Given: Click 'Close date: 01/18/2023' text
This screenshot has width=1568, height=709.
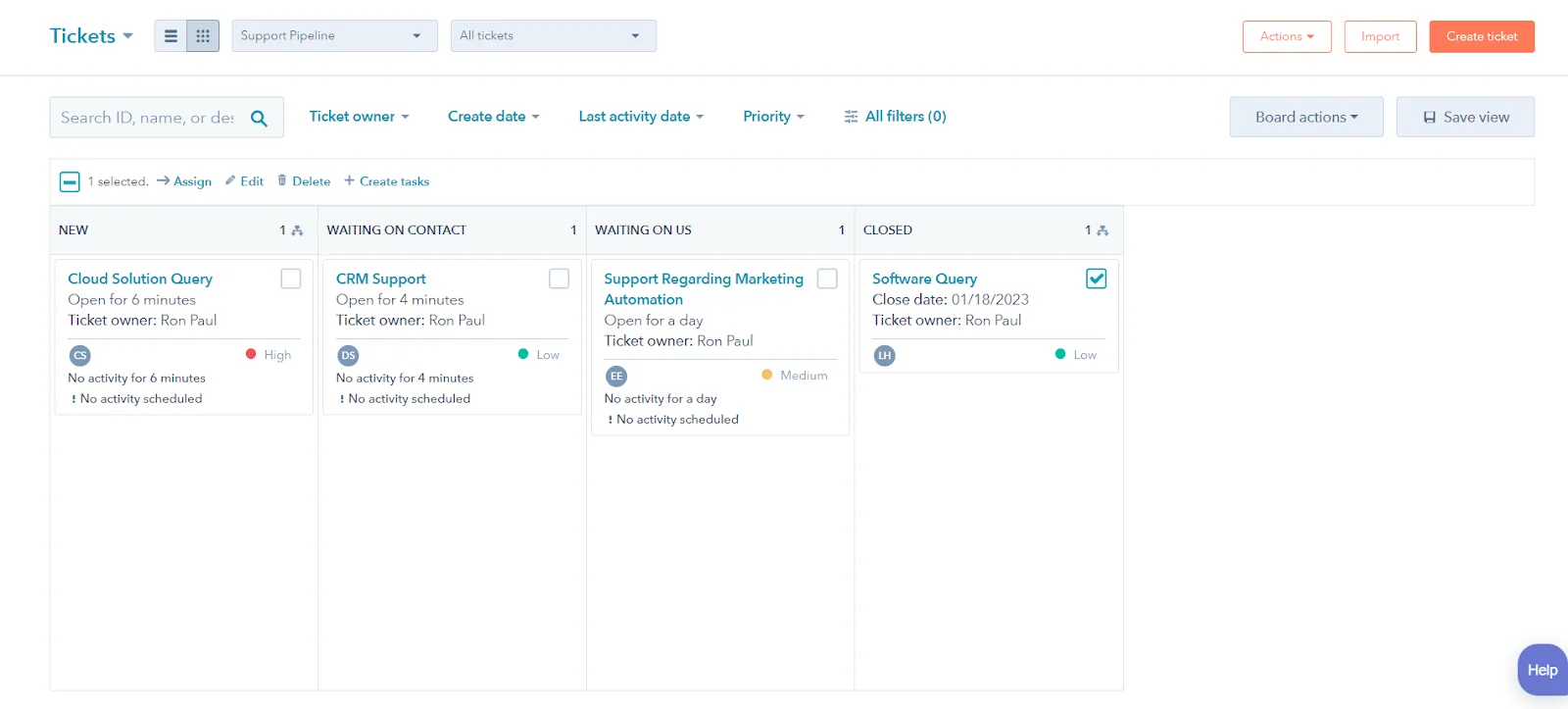Looking at the screenshot, I should (951, 300).
